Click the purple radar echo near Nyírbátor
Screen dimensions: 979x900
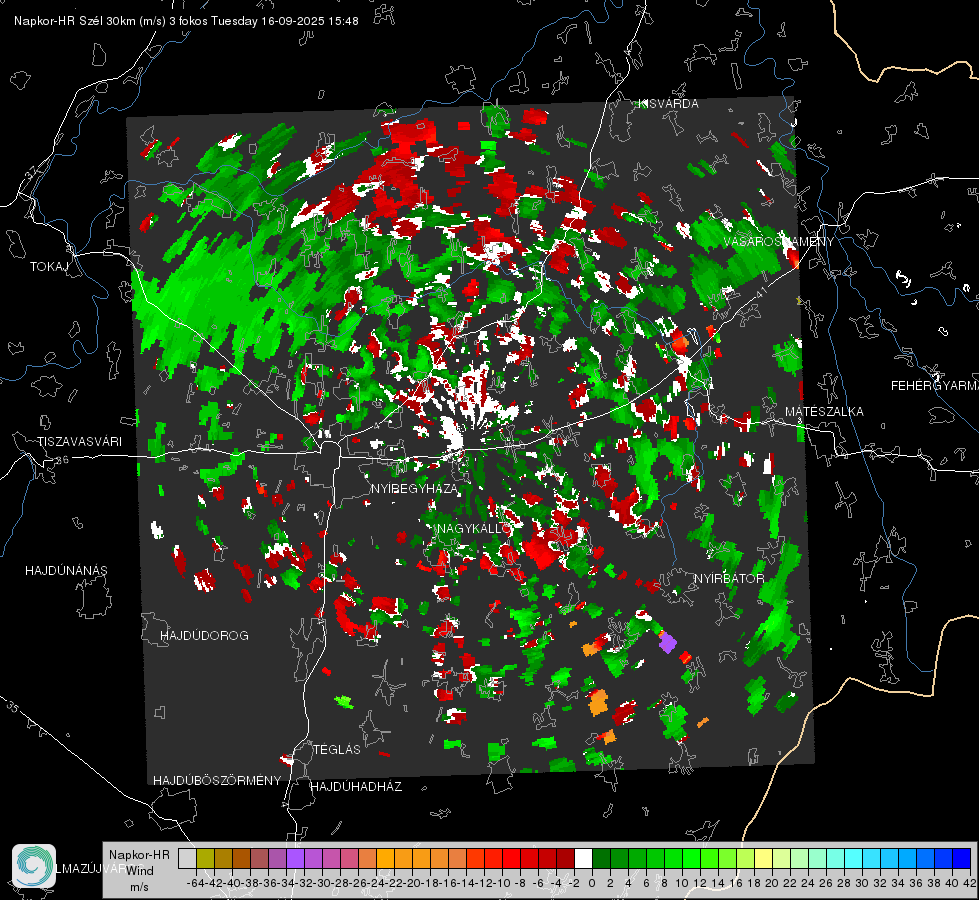point(667,642)
